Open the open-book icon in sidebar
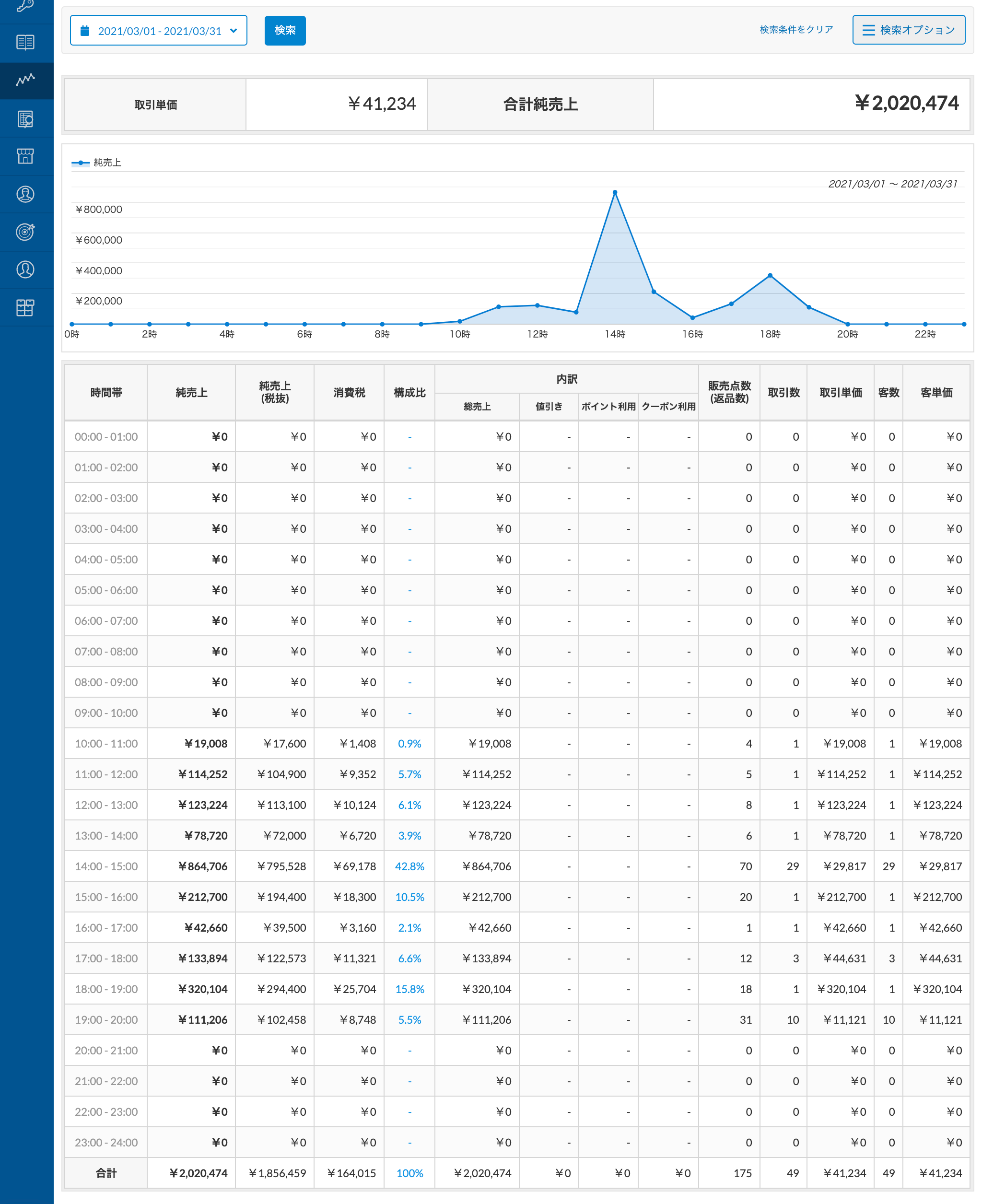The image size is (982, 1204). tap(25, 42)
